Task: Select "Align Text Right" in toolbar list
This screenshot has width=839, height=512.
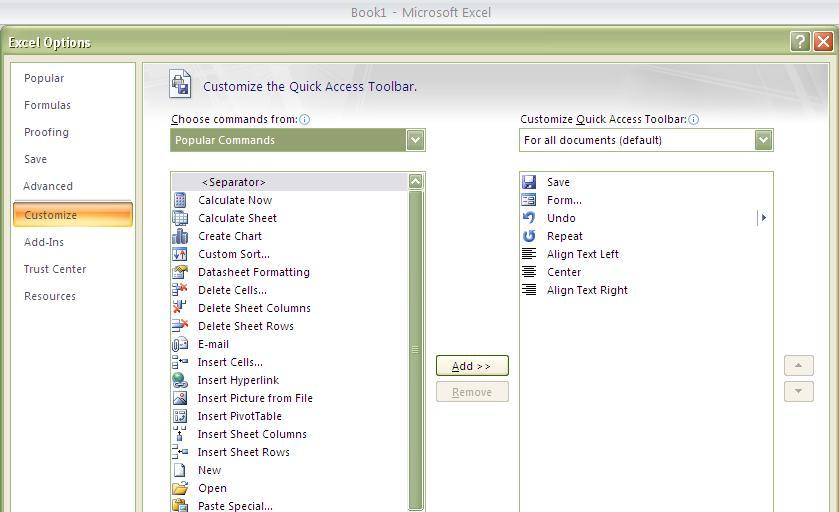Action: tap(587, 290)
